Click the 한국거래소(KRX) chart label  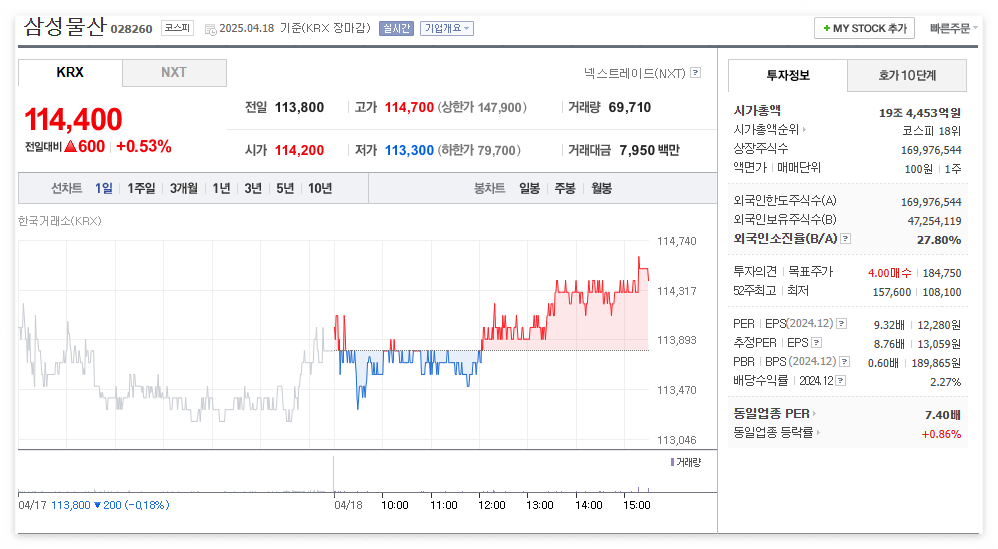click(60, 221)
